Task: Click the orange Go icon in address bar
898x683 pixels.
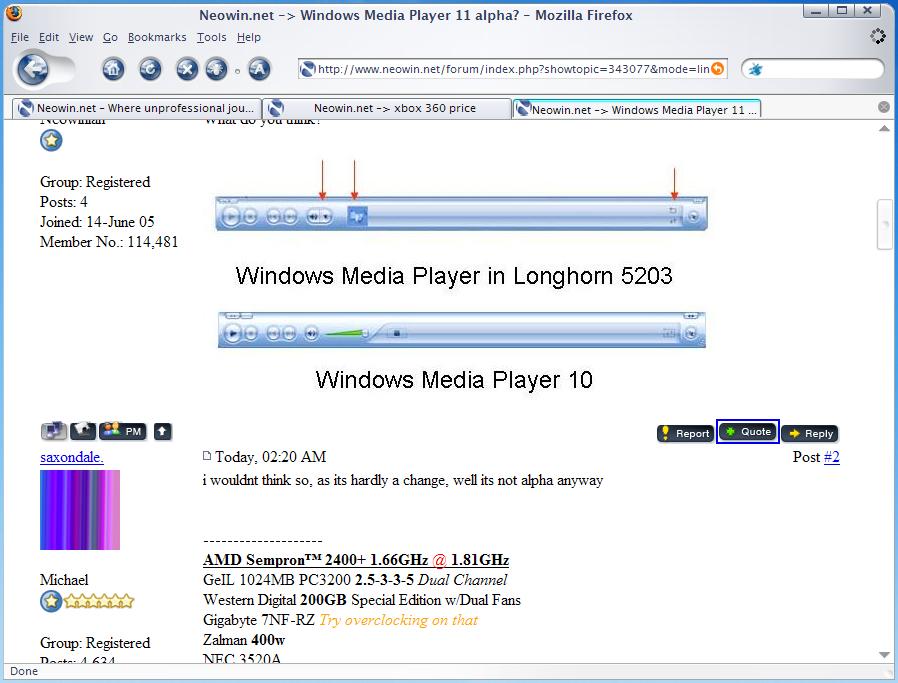Action: 717,69
